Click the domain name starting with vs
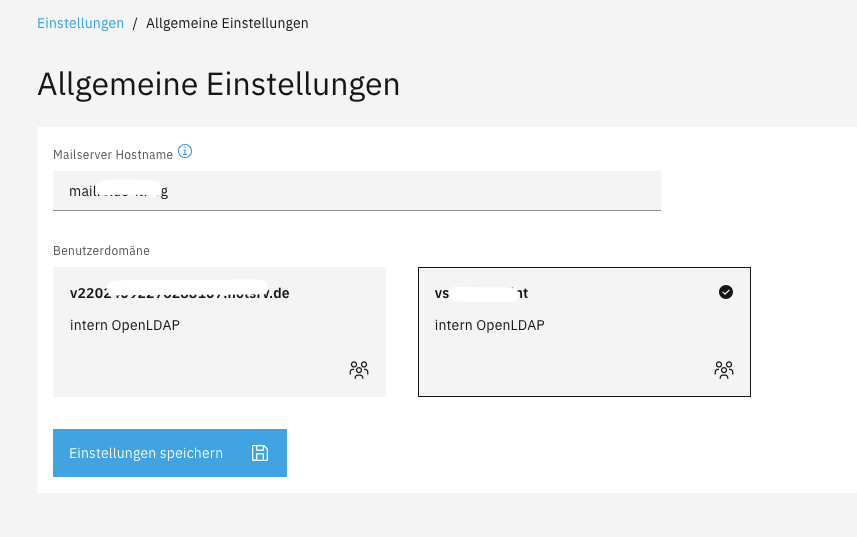Screen dimensions: 857x537 (x=481, y=294)
